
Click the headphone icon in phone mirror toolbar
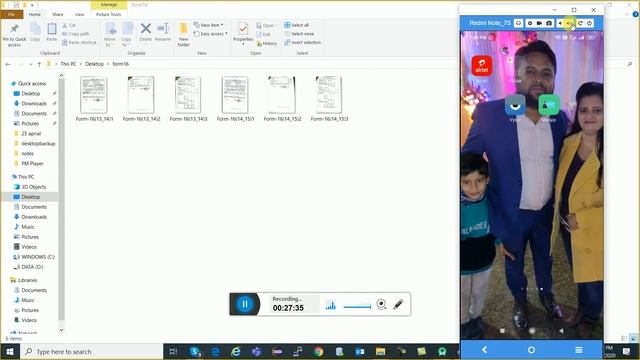[519, 23]
